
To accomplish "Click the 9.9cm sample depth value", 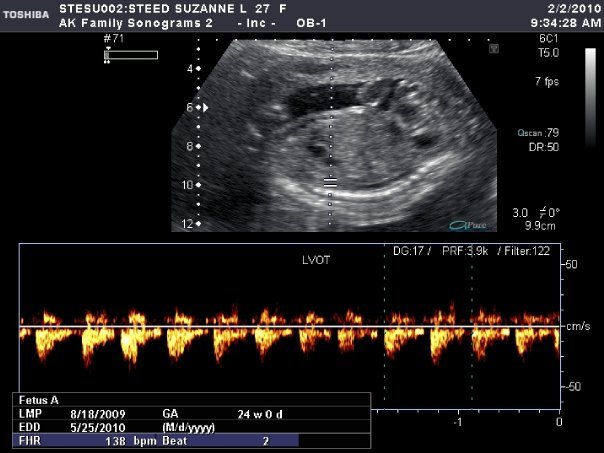I will 540,226.
